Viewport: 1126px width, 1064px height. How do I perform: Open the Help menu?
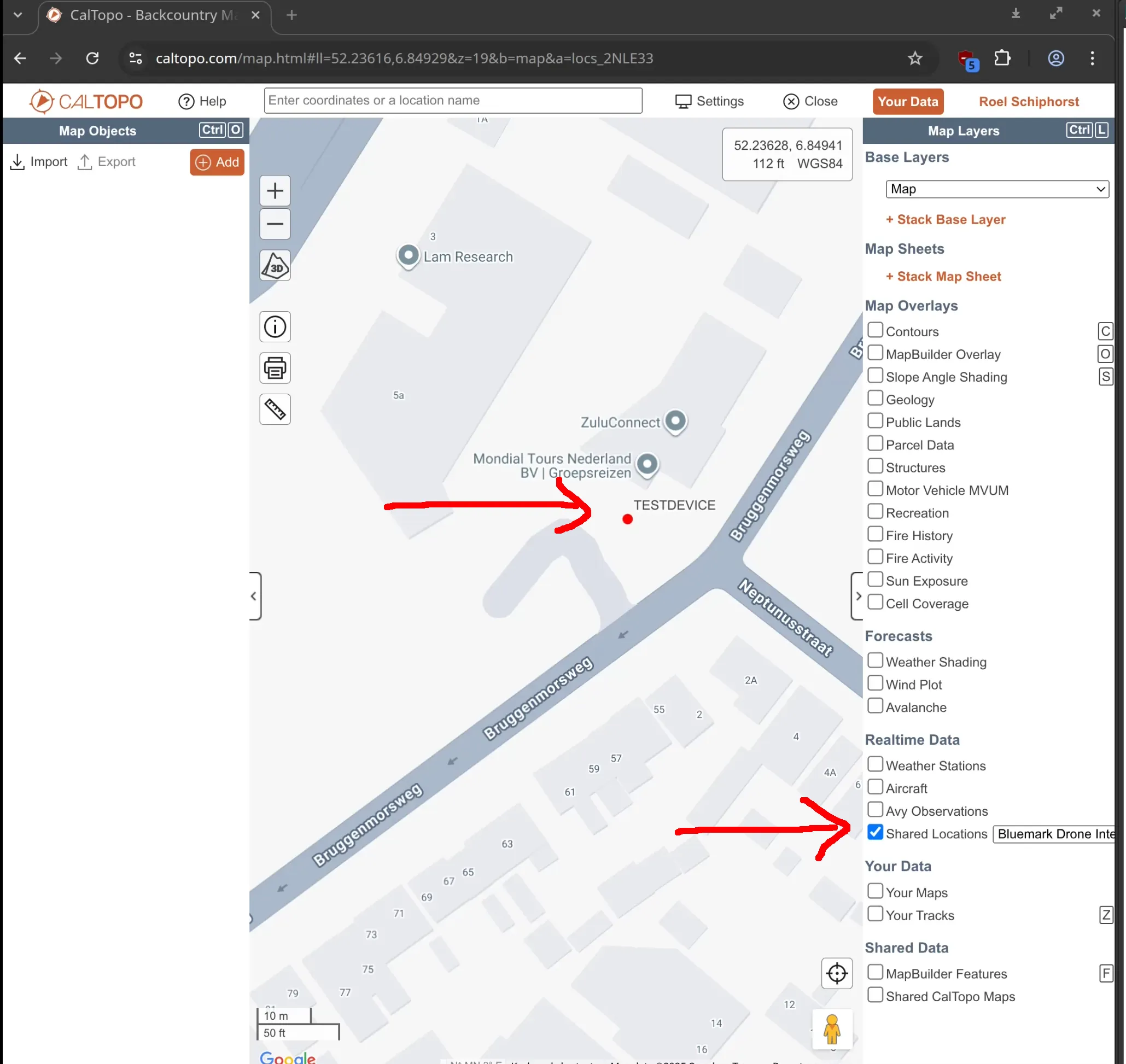tap(202, 101)
